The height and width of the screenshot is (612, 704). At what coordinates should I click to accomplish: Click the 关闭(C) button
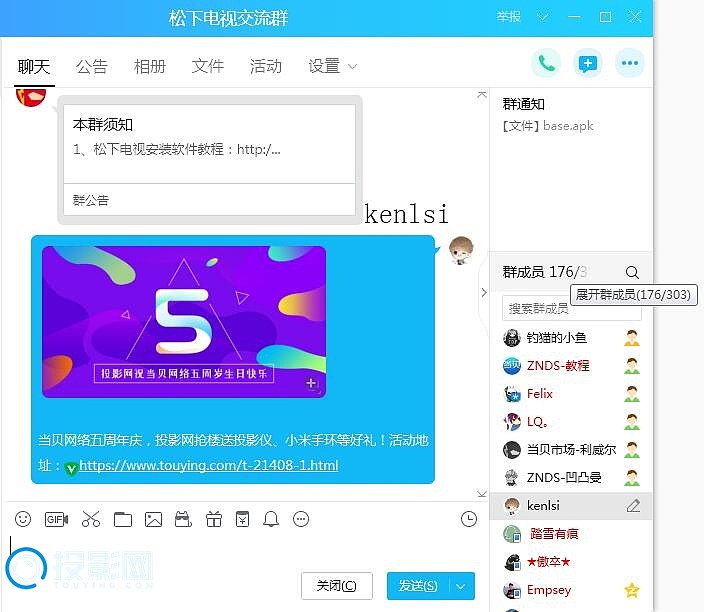(336, 586)
